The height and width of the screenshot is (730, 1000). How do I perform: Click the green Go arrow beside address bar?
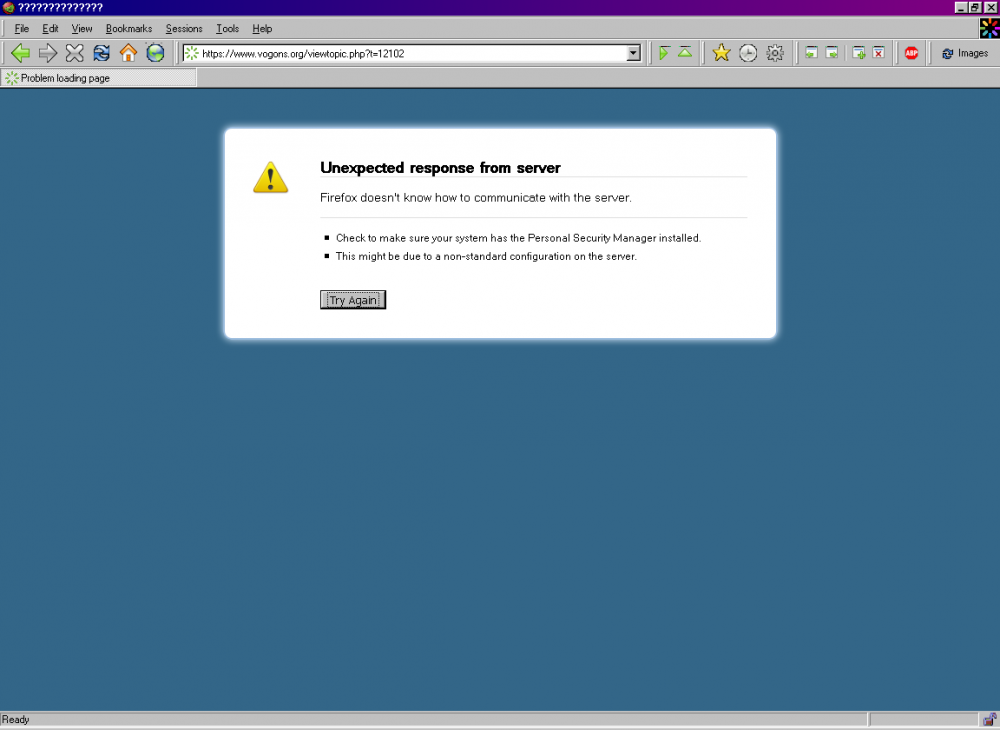[x=663, y=53]
